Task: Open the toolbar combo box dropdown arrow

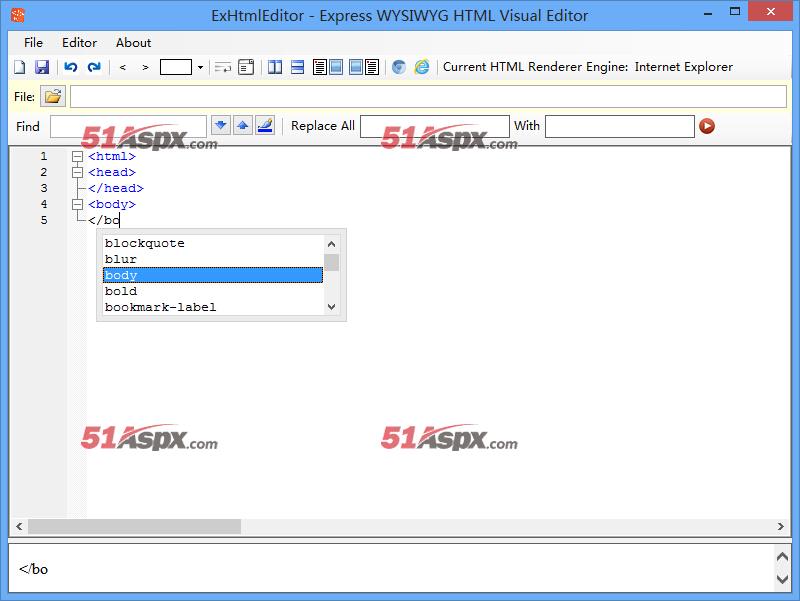Action: [x=200, y=67]
